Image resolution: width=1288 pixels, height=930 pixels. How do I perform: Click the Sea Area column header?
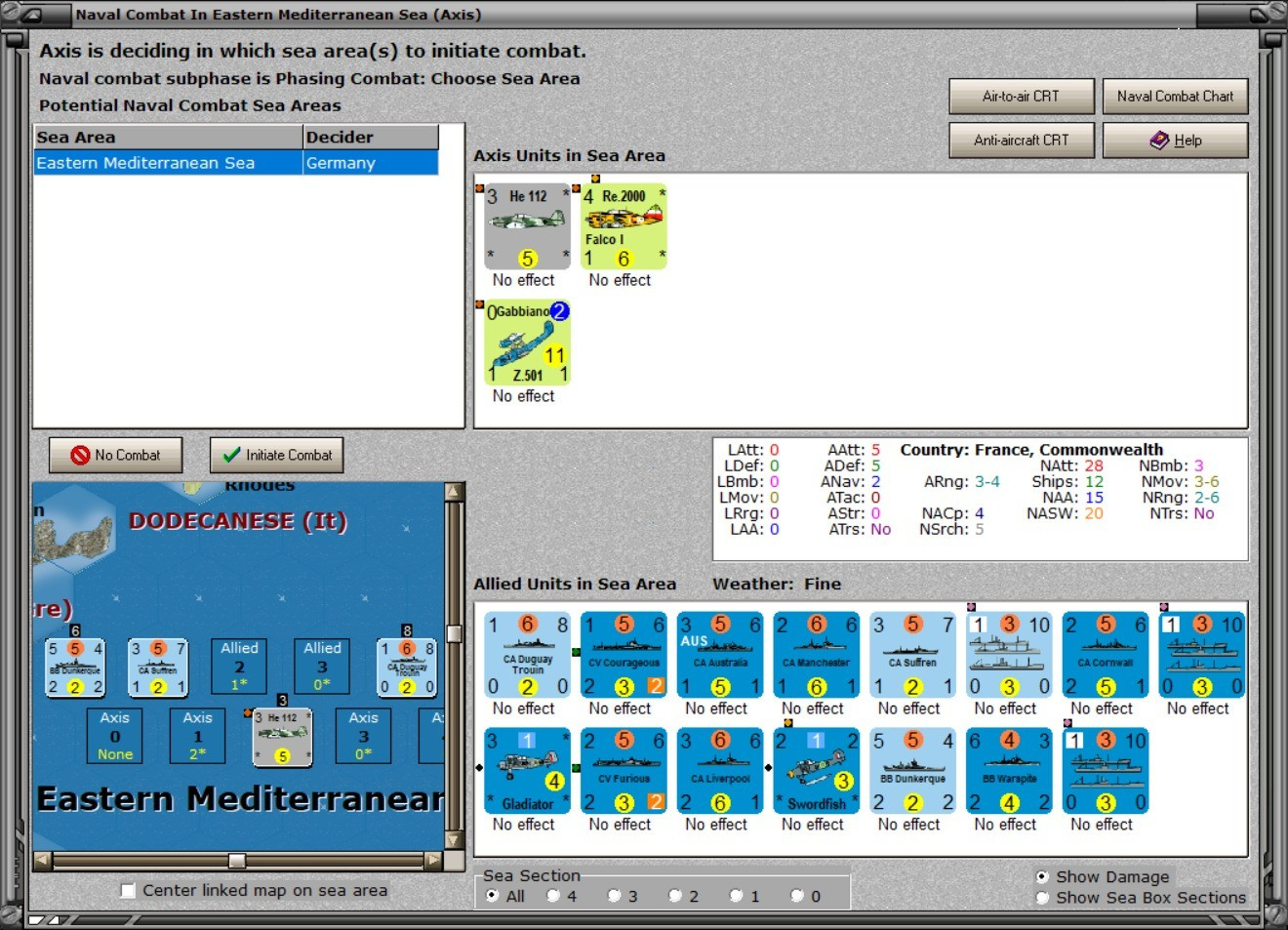(x=168, y=138)
